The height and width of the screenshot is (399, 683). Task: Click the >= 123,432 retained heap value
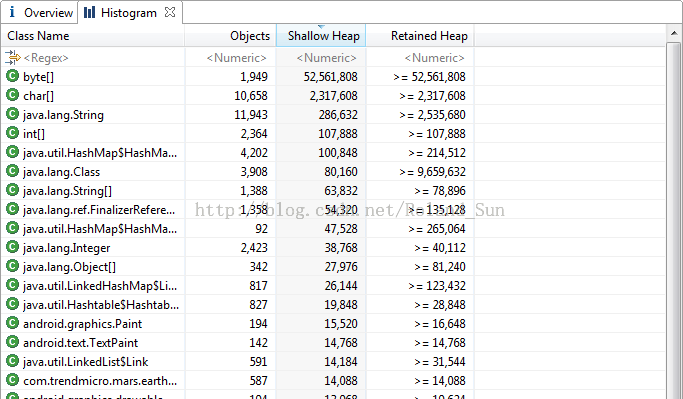[437, 286]
